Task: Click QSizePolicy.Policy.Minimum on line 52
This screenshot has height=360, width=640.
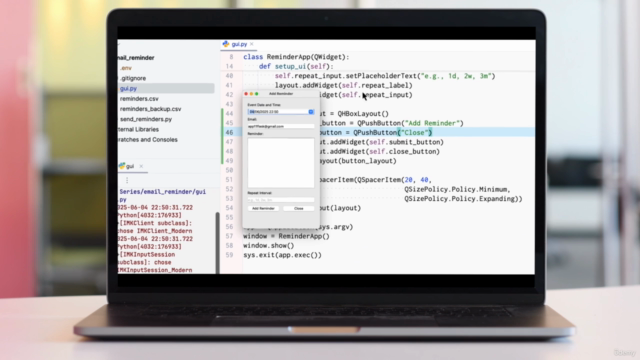Action: [456, 189]
